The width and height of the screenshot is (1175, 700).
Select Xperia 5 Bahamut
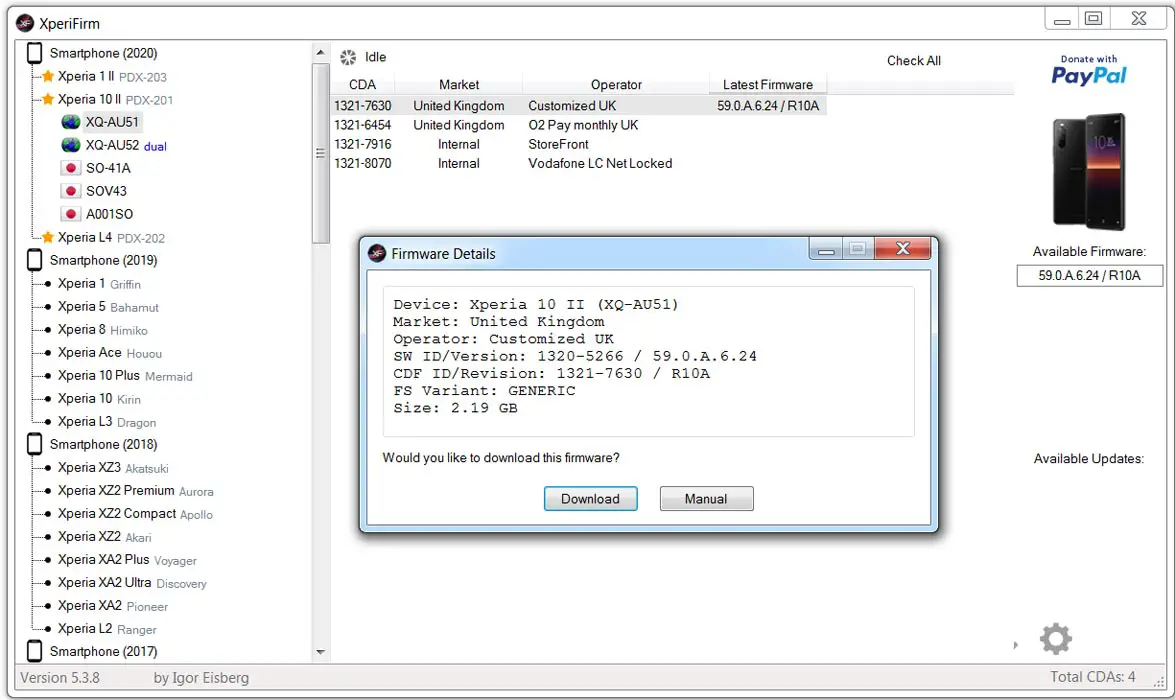108,307
